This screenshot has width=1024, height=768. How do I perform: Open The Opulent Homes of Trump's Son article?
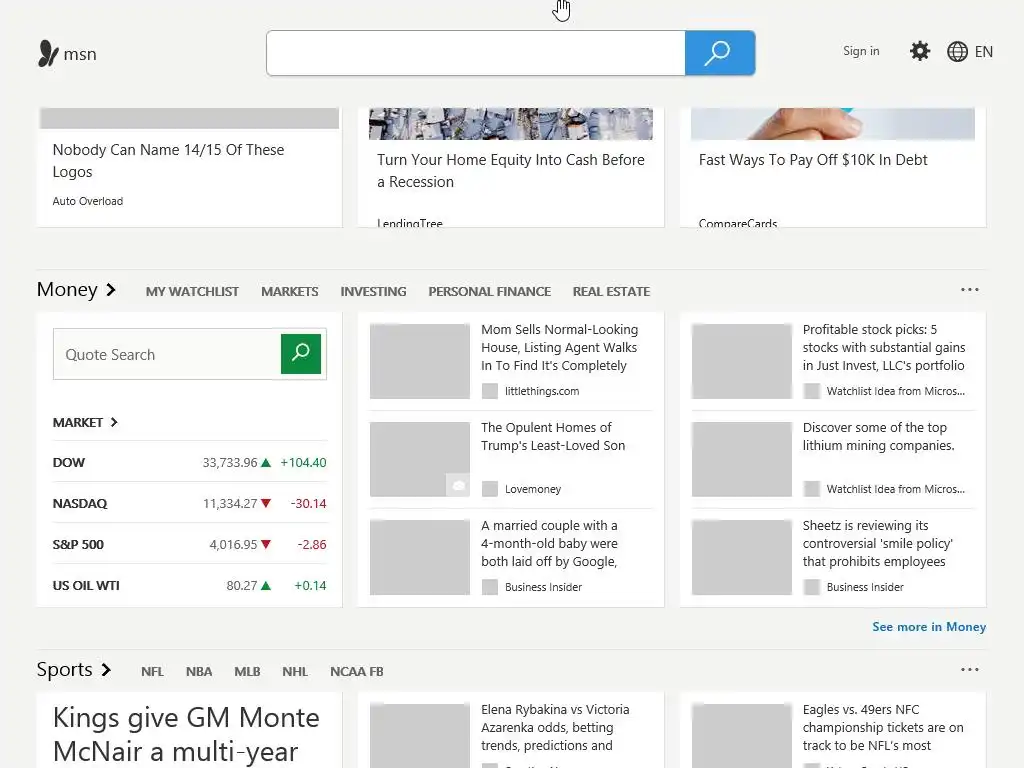[x=552, y=436]
